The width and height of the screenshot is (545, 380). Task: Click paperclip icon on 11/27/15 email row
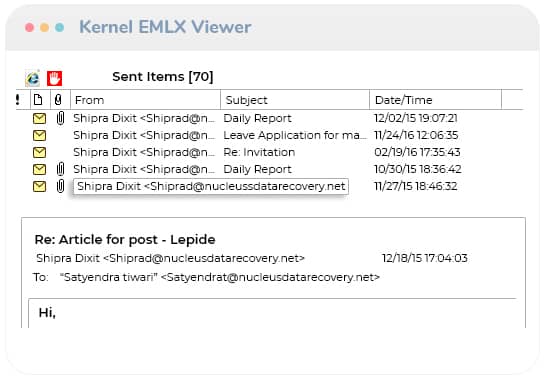point(60,186)
